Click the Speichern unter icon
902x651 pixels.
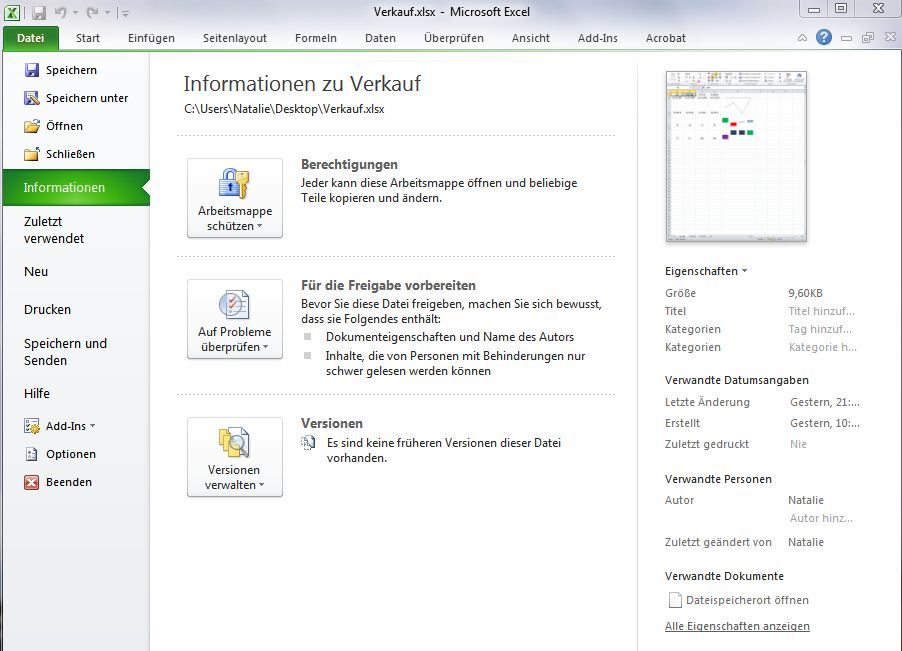pos(32,98)
